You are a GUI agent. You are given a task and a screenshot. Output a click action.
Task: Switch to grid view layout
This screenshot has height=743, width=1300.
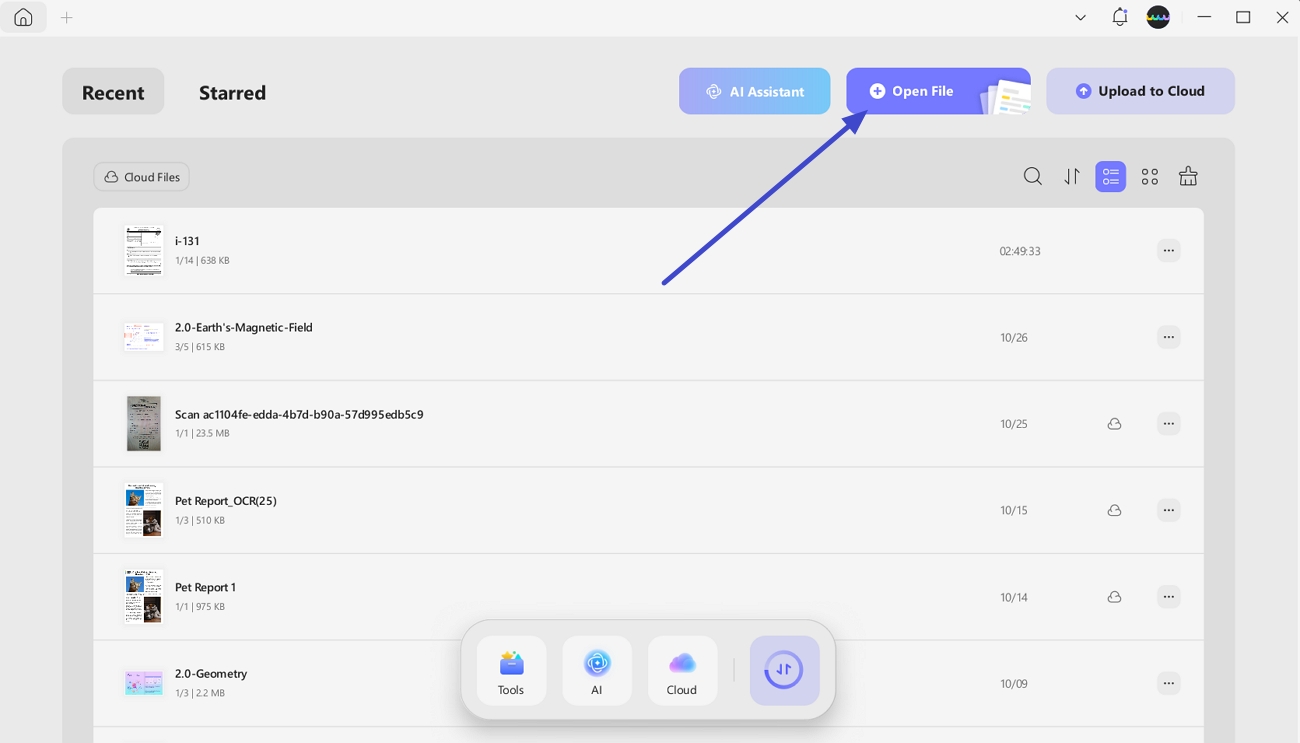pos(1150,177)
